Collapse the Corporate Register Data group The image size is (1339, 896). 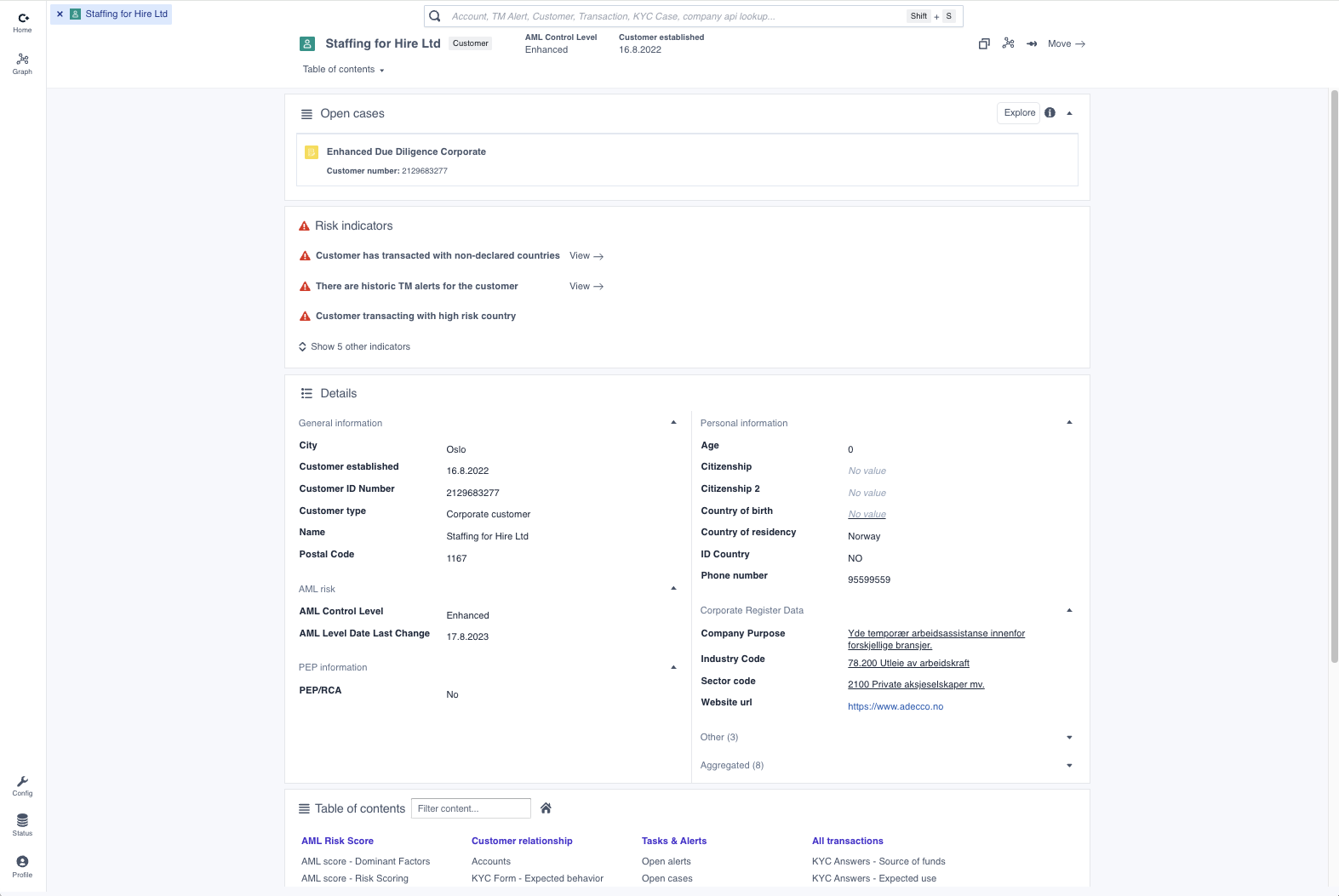pos(1070,611)
